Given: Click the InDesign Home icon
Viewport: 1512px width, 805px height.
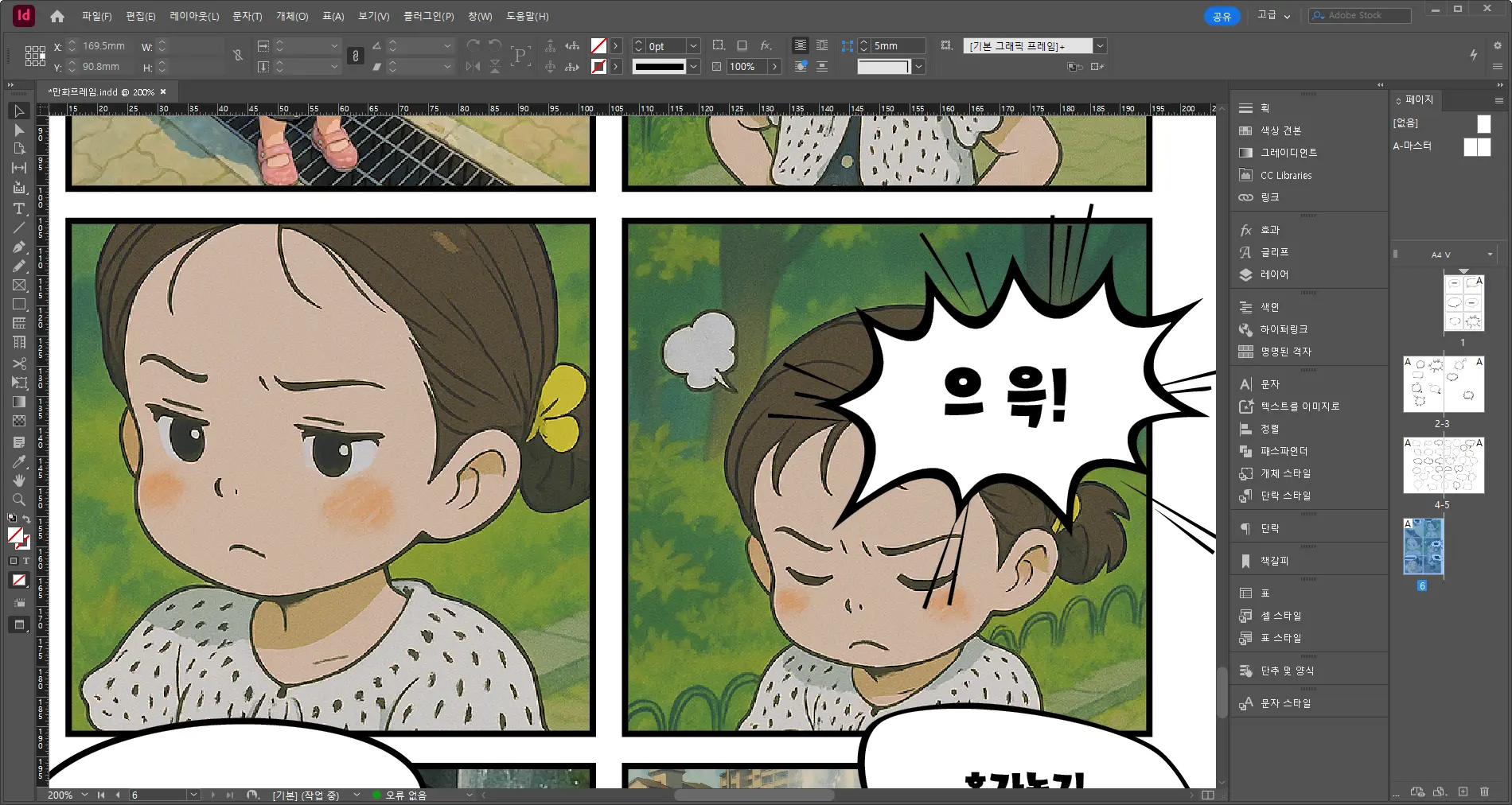Looking at the screenshot, I should pos(57,16).
